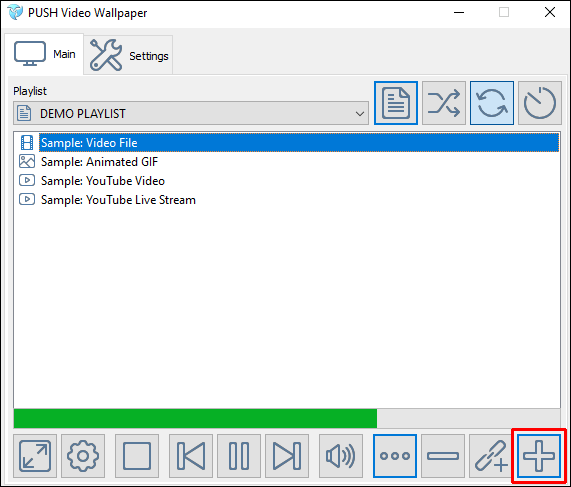Minimize the PUSH Video Wallpaper window
This screenshot has height=487, width=571.
tap(459, 12)
